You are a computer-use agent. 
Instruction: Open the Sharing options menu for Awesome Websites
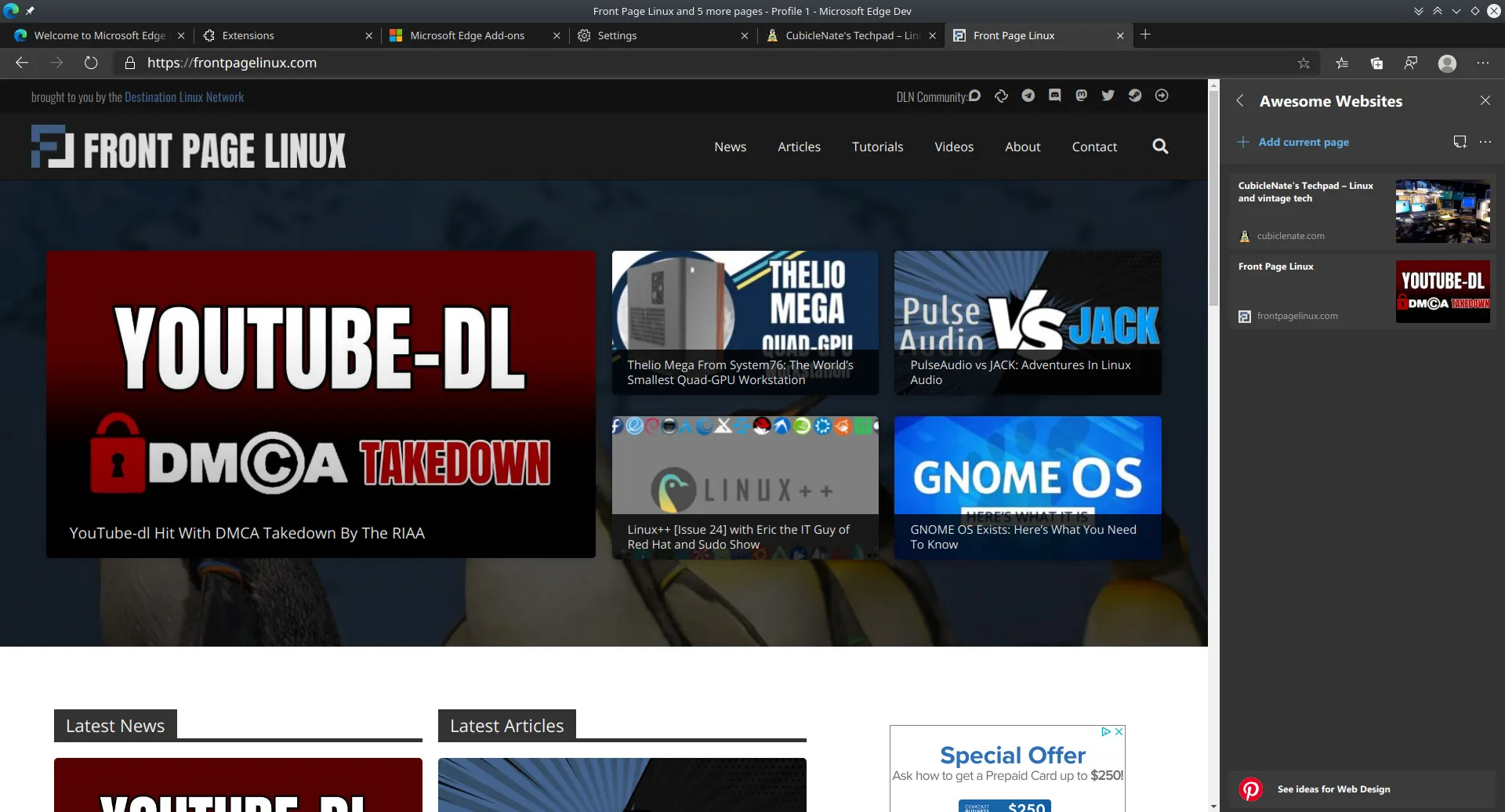tap(1485, 141)
